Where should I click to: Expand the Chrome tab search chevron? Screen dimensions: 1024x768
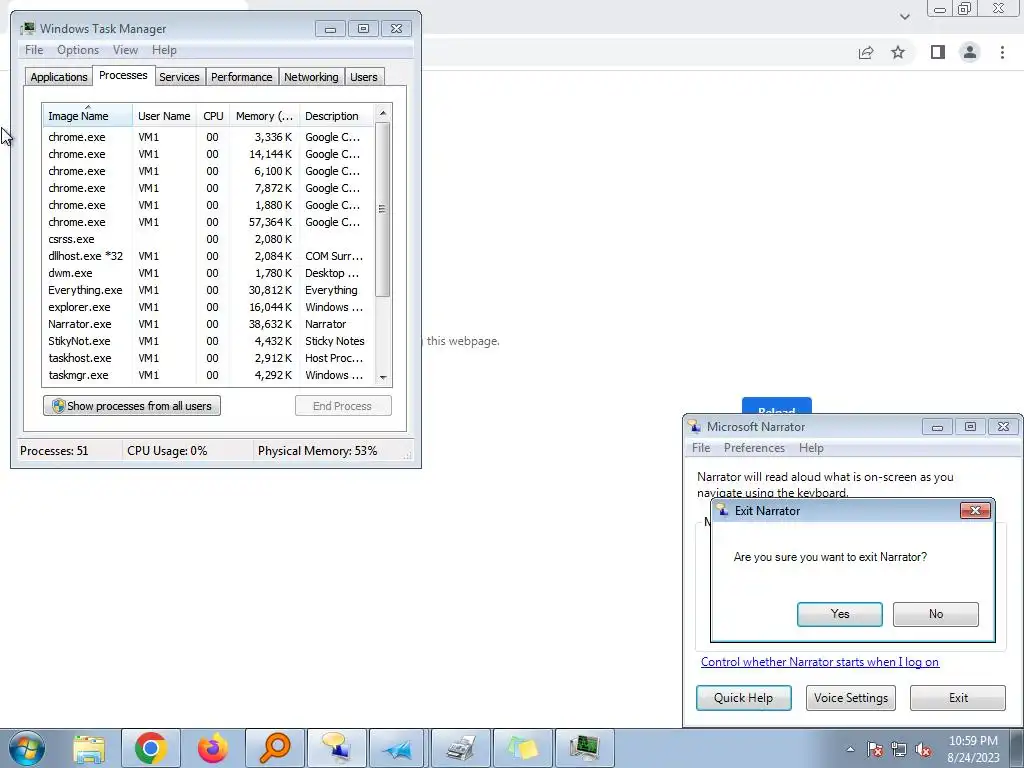[x=904, y=16]
